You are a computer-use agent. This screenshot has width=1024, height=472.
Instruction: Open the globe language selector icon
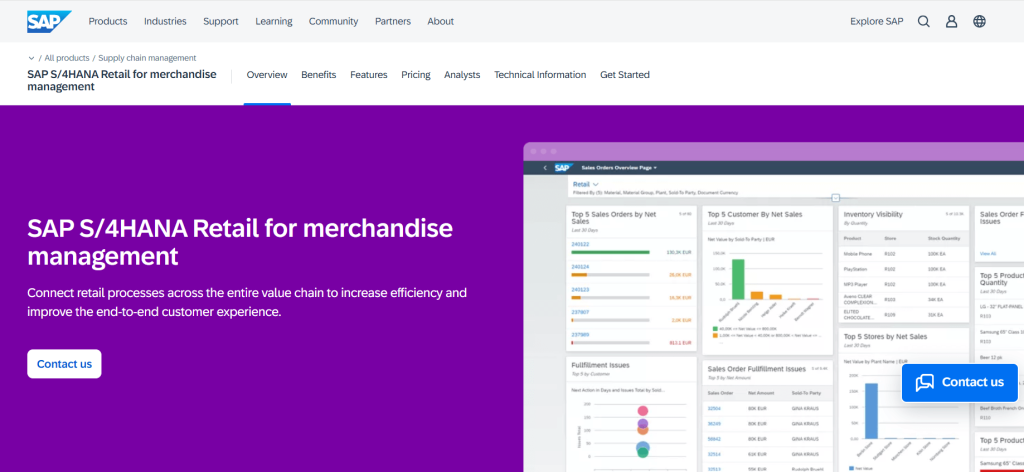[x=979, y=21]
